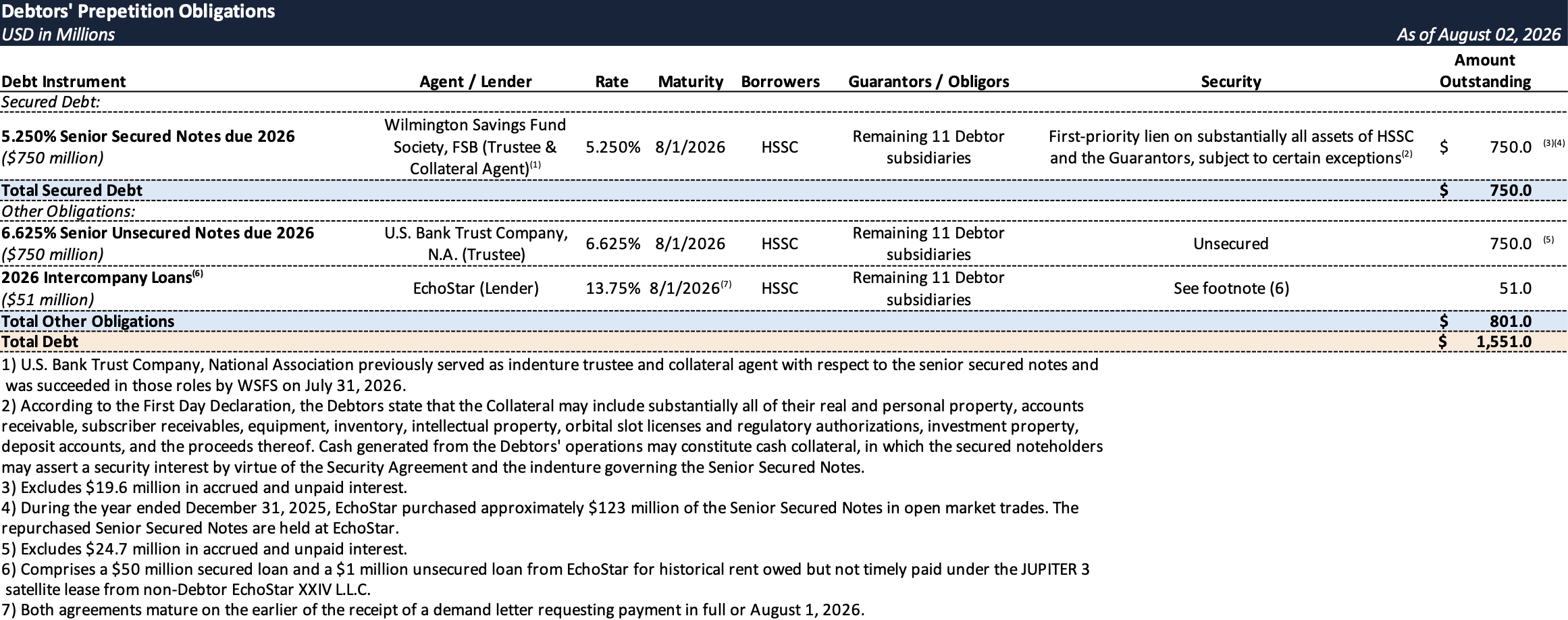Click "HSSC" borrower in Intercompany Loans row
This screenshot has height=620, width=1568.
pos(780,288)
